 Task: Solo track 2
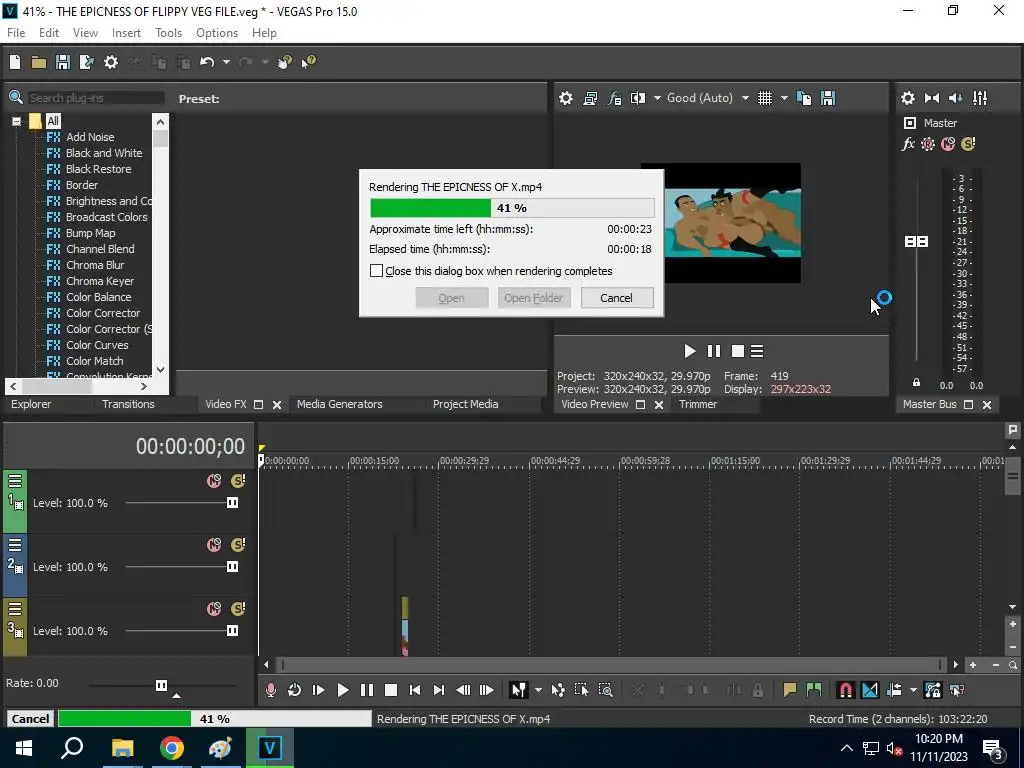tap(237, 545)
